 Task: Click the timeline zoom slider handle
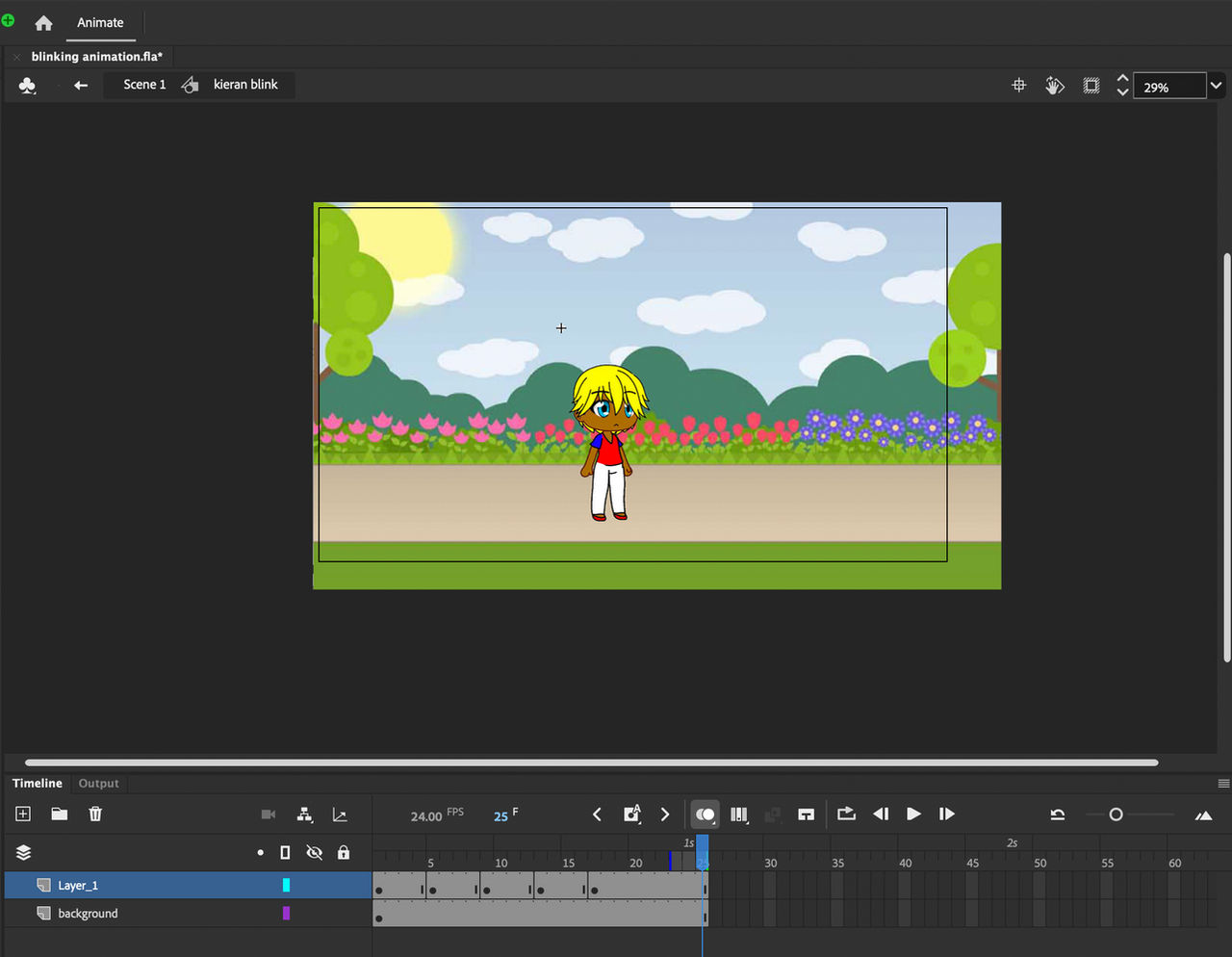pyautogui.click(x=1116, y=815)
